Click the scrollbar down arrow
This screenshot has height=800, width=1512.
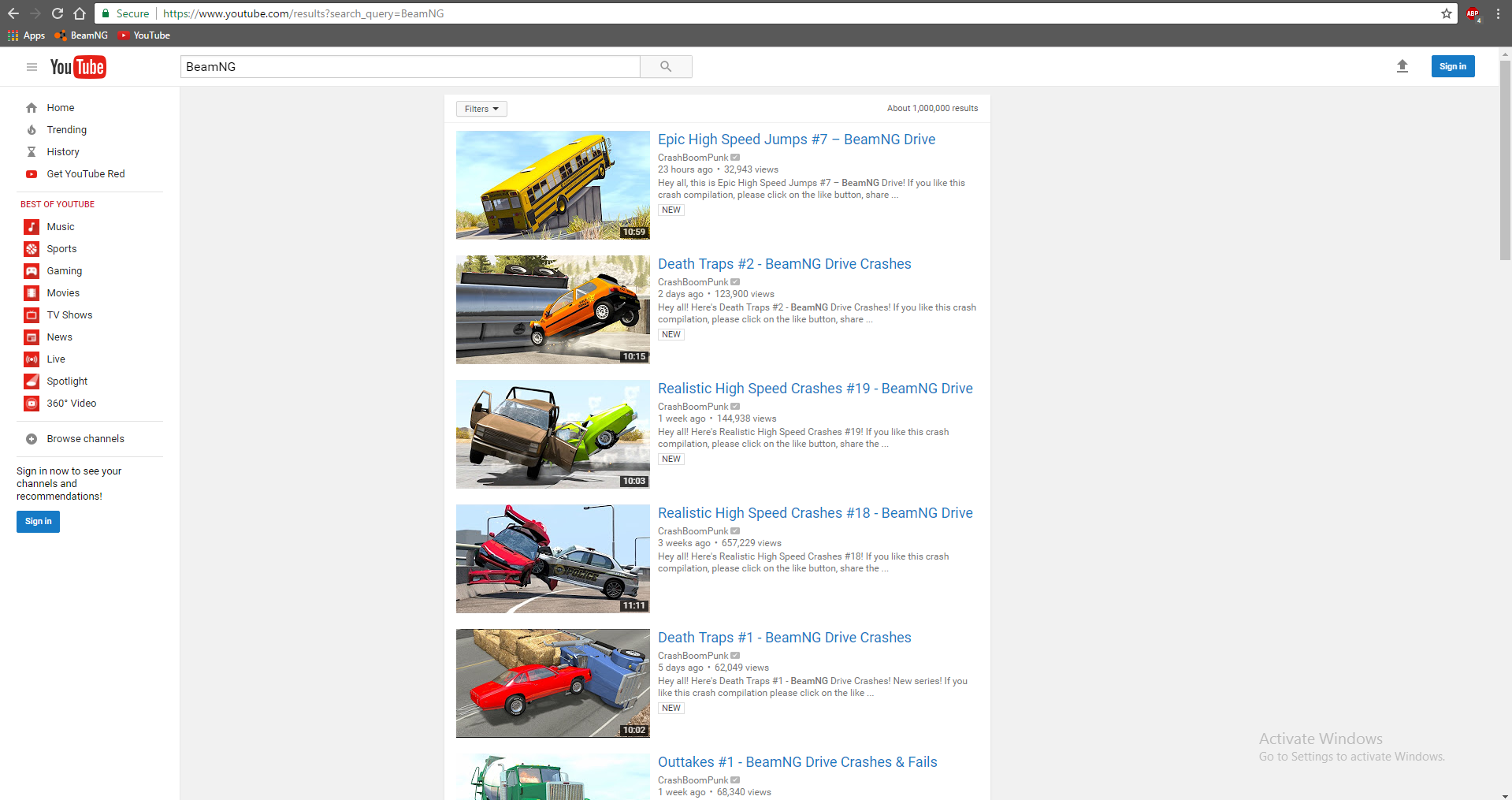pos(1505,794)
